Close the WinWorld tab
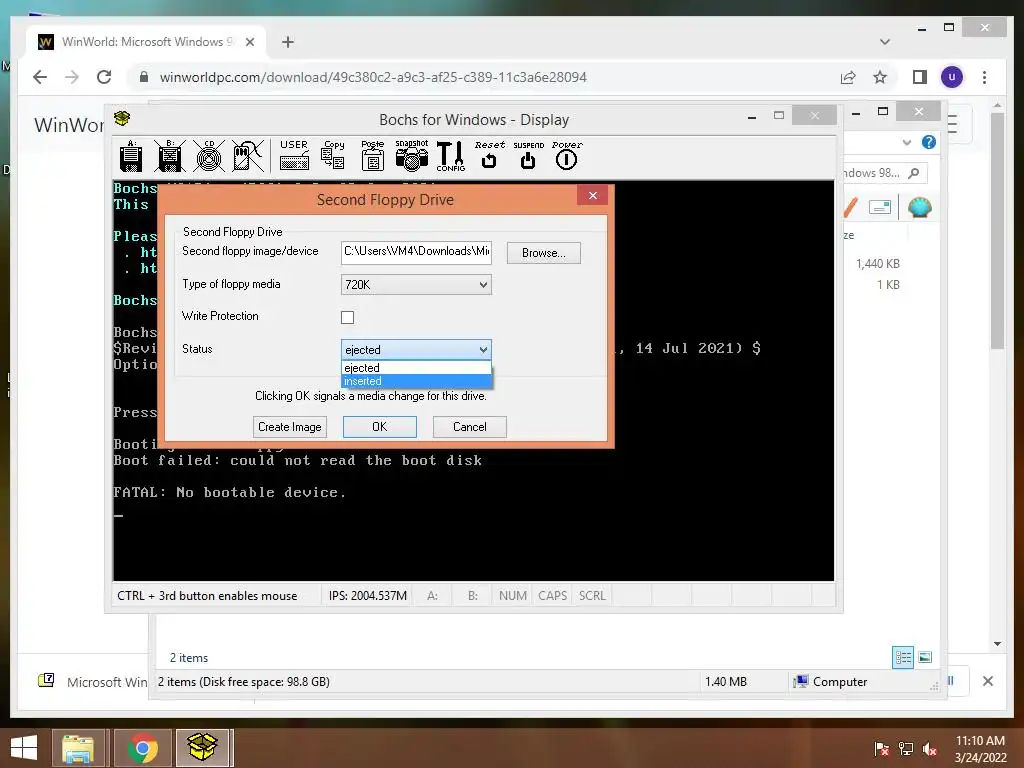 coord(249,42)
